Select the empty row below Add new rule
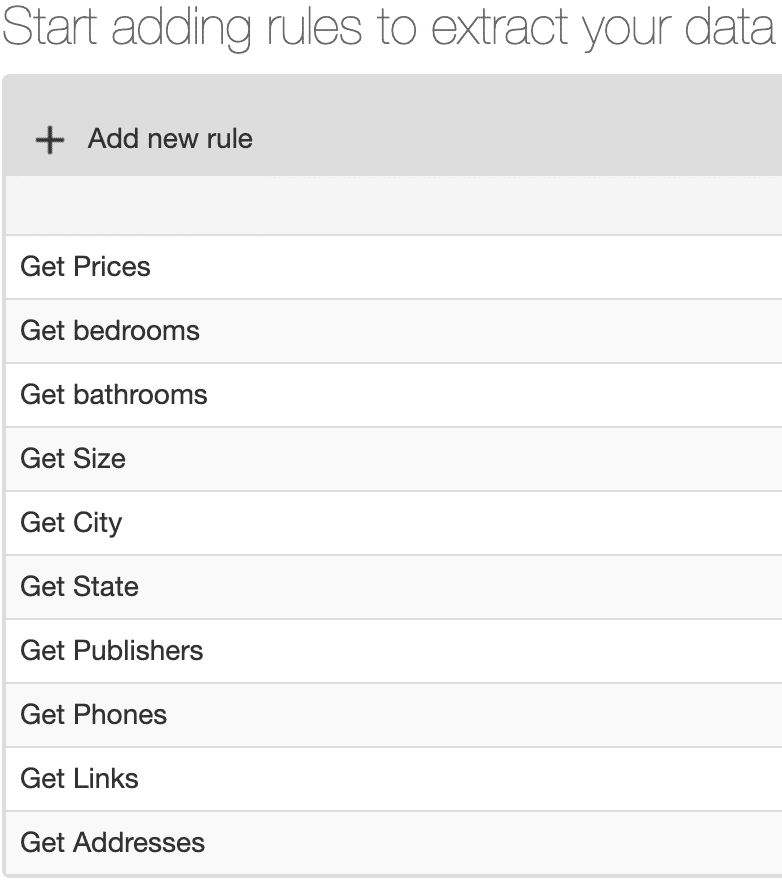This screenshot has width=782, height=880. click(391, 204)
